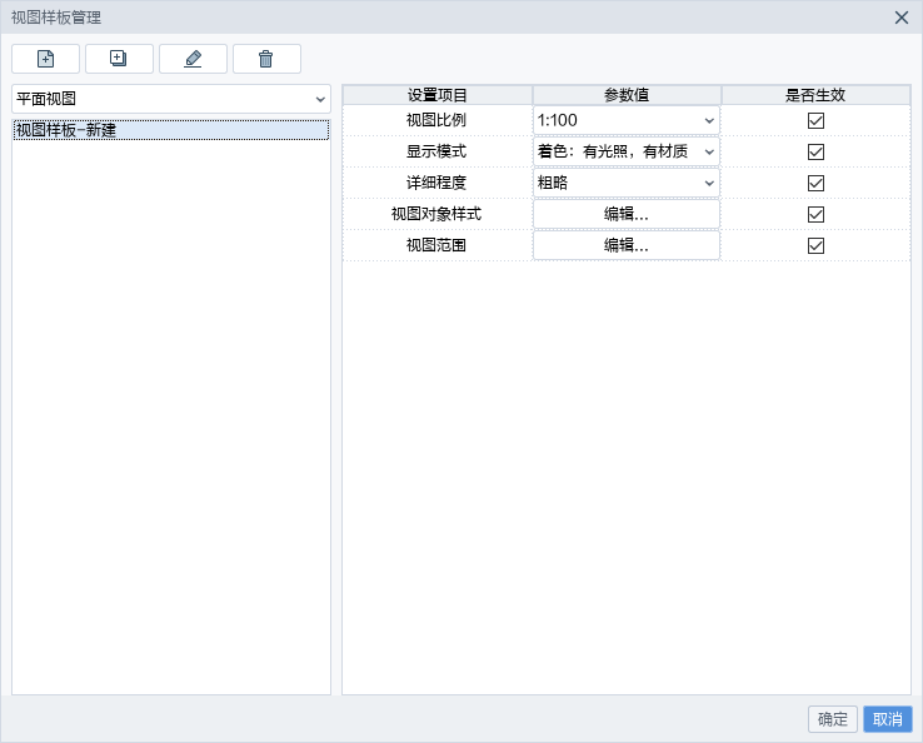Click the 视图对象样式 row label
This screenshot has height=743, width=923.
[436, 214]
